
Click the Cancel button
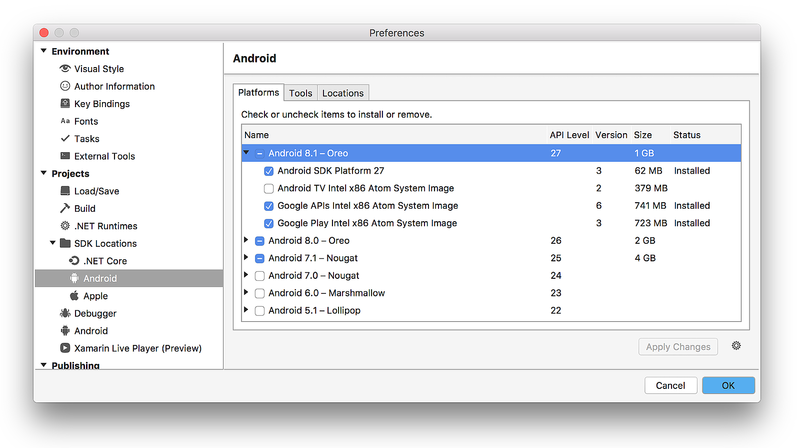point(670,385)
